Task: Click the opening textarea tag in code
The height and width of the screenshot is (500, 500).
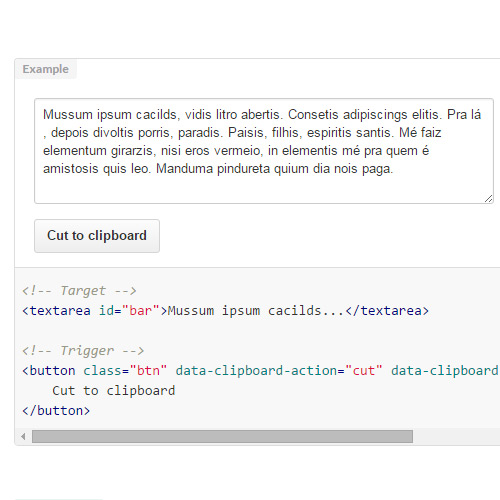Action: point(56,311)
